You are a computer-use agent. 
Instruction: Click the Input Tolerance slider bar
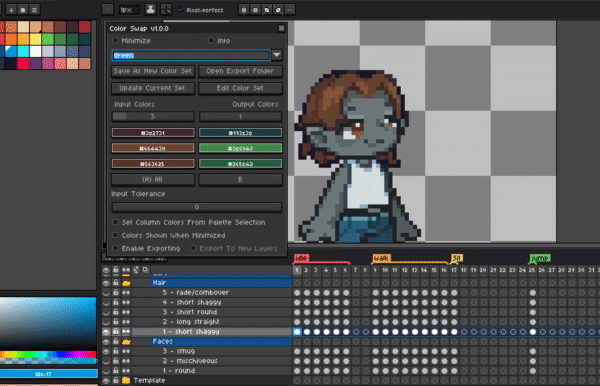pyautogui.click(x=197, y=207)
